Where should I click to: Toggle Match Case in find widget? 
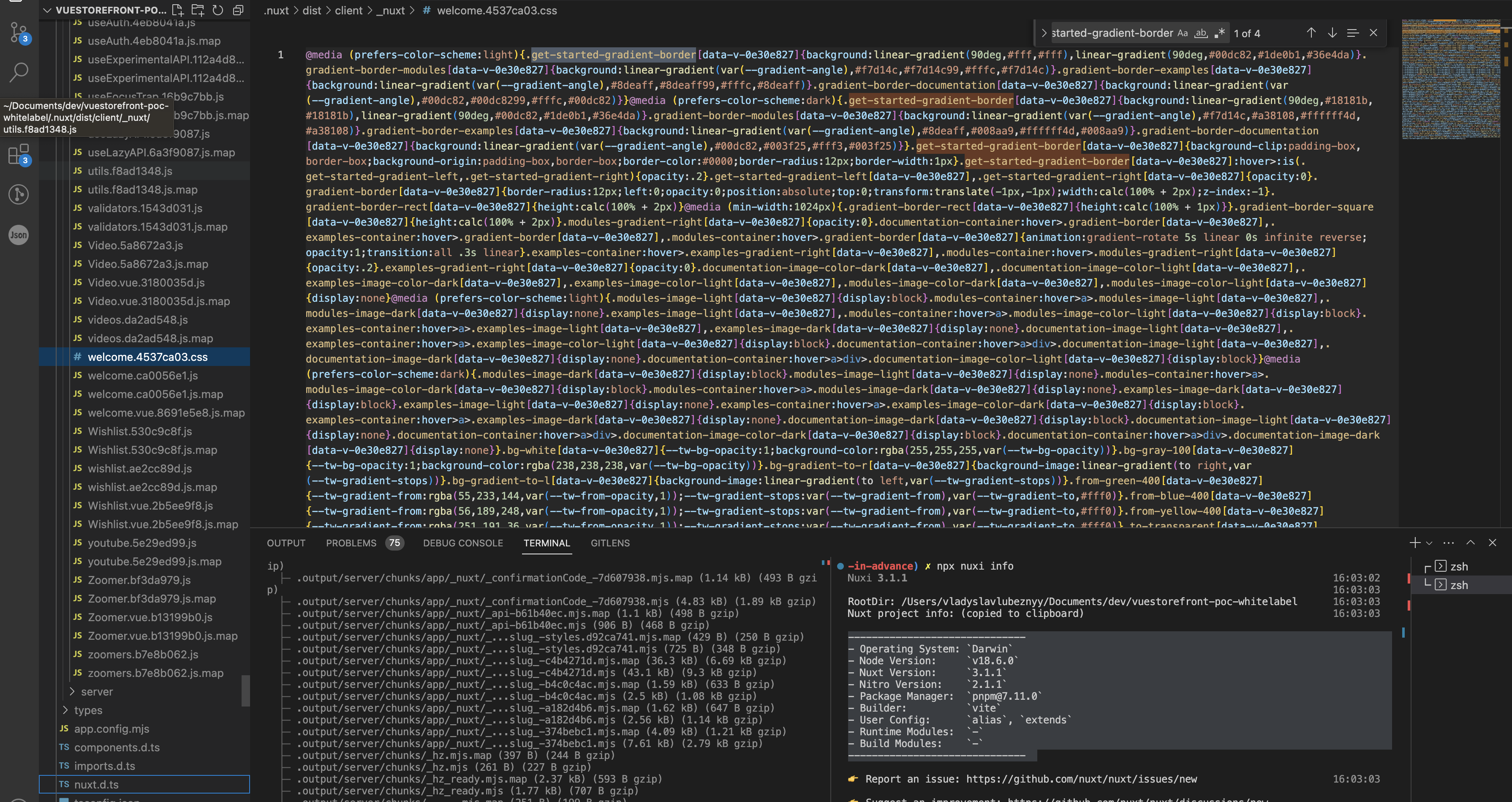[1183, 33]
